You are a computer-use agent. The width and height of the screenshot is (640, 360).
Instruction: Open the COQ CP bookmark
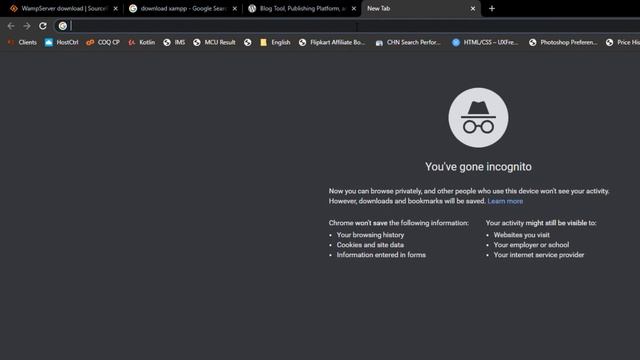coord(103,42)
